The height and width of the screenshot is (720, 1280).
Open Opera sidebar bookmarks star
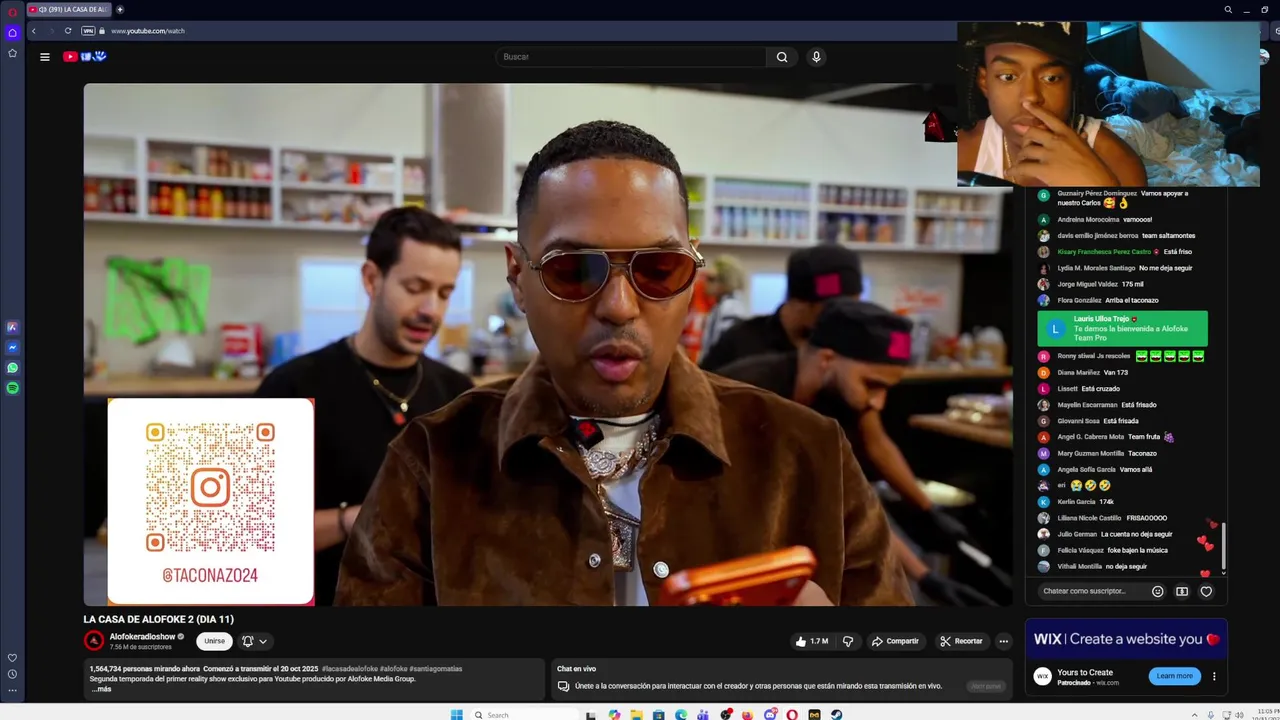pos(12,53)
